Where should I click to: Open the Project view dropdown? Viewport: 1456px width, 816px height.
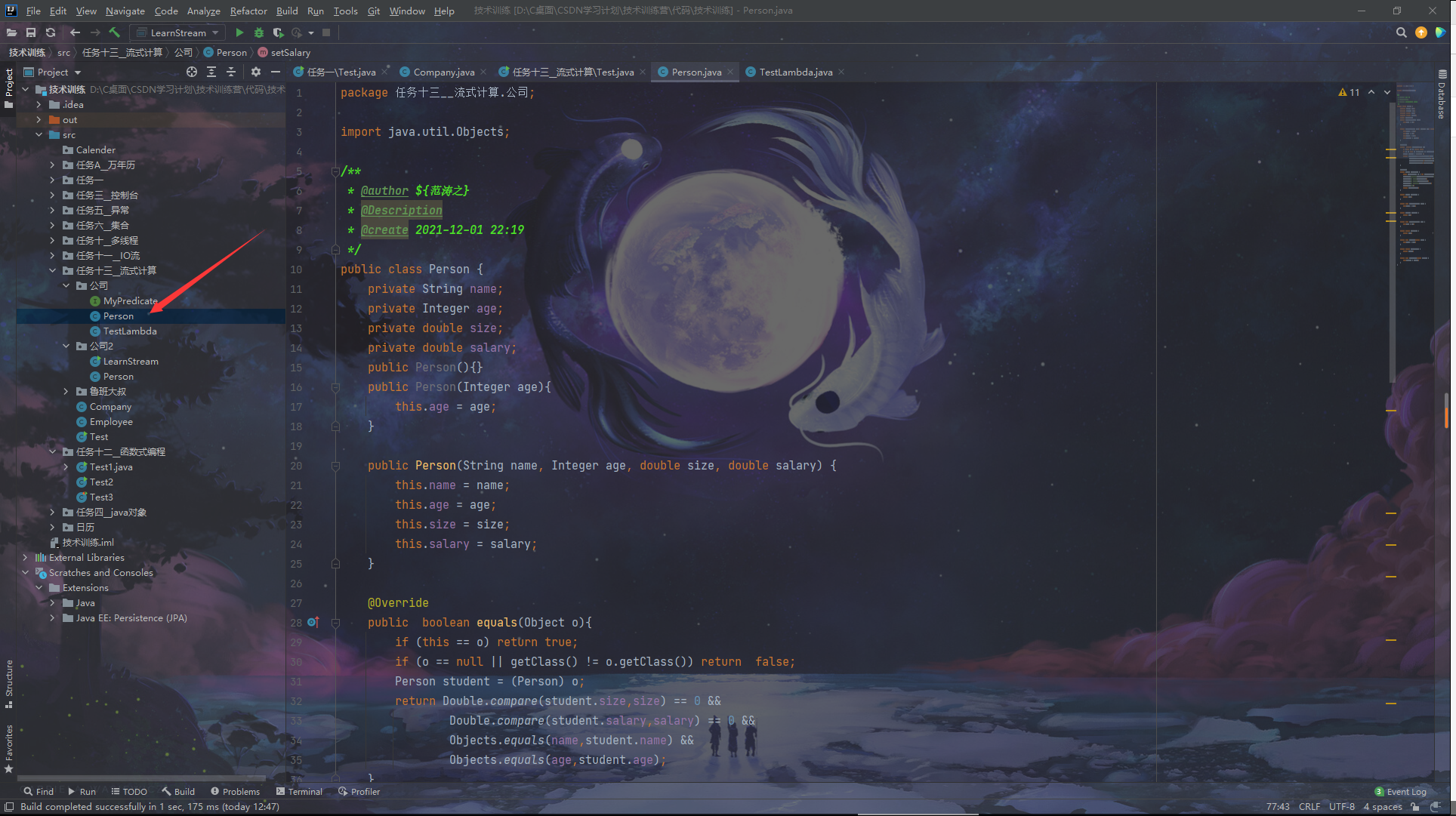click(x=52, y=72)
